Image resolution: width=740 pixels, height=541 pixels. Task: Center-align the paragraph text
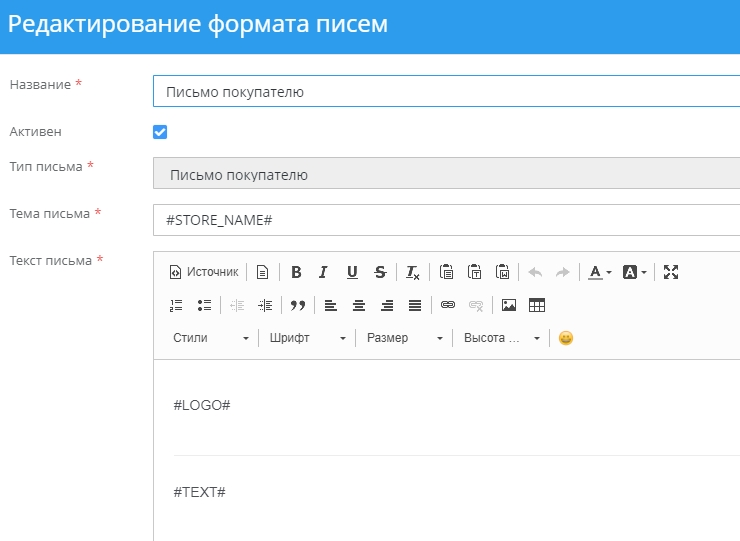tap(359, 305)
